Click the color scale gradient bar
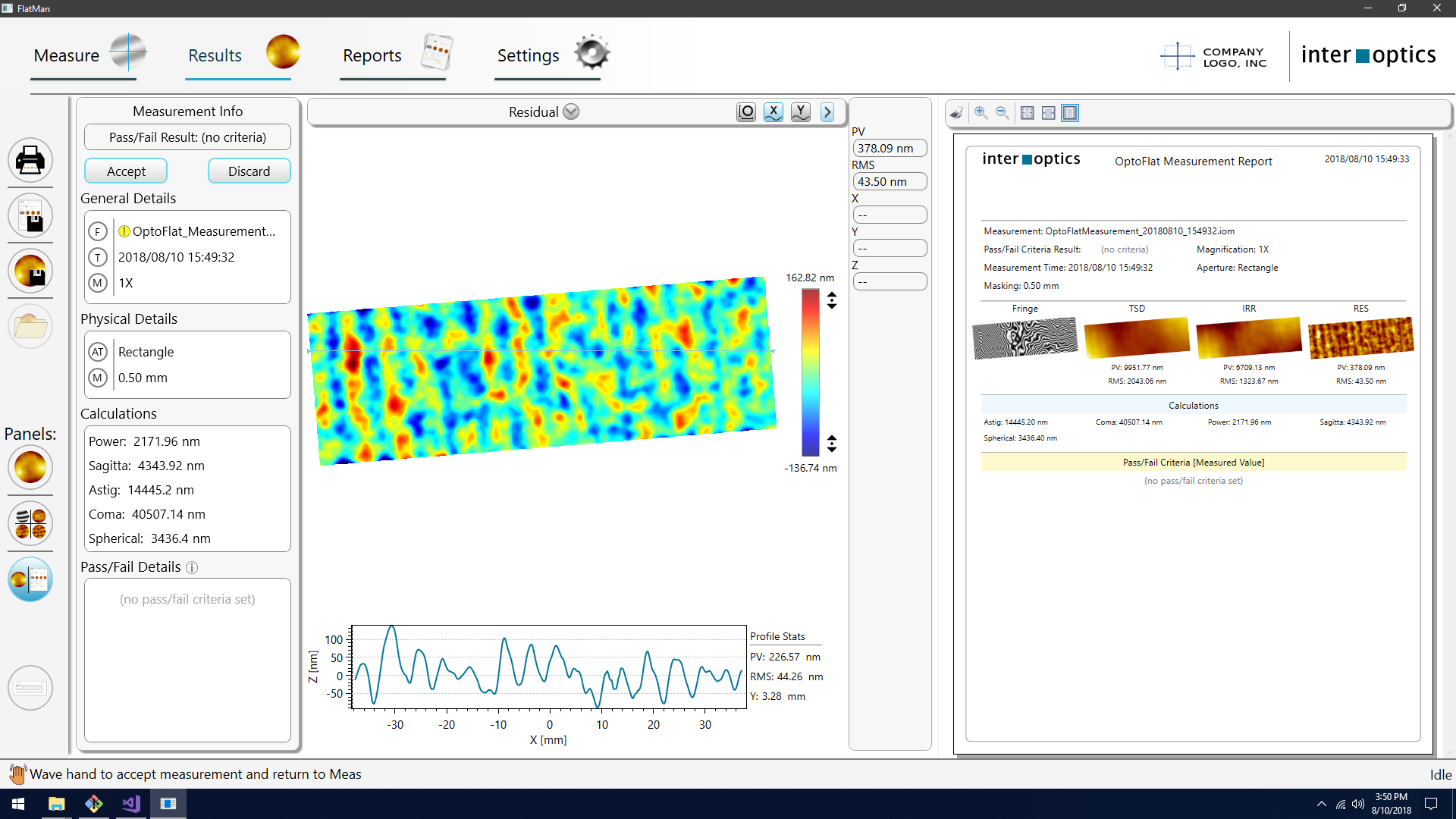This screenshot has width=1456, height=819. click(x=810, y=372)
